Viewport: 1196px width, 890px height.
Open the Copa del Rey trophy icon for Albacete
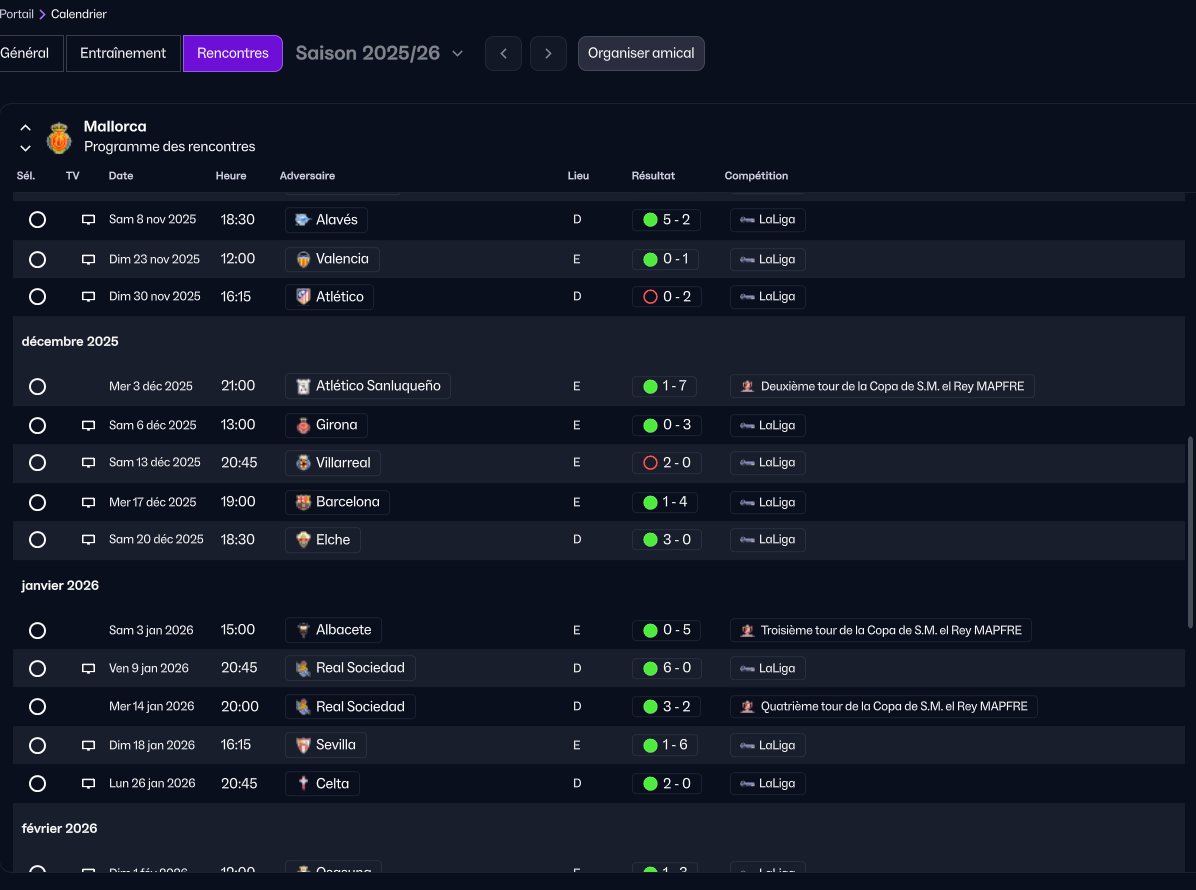coord(746,631)
